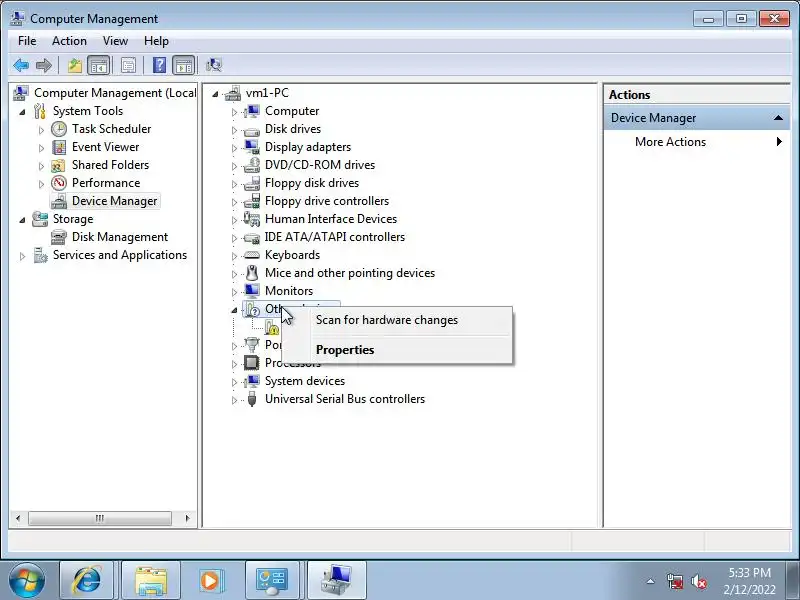Collapse the vm1-PC root node
The image size is (800, 600).
(x=215, y=94)
